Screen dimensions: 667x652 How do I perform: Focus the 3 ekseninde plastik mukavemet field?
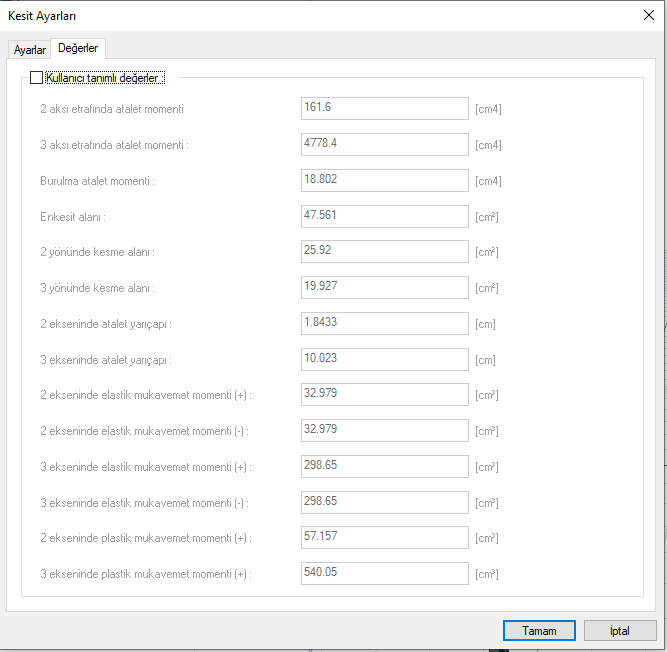(x=384, y=574)
